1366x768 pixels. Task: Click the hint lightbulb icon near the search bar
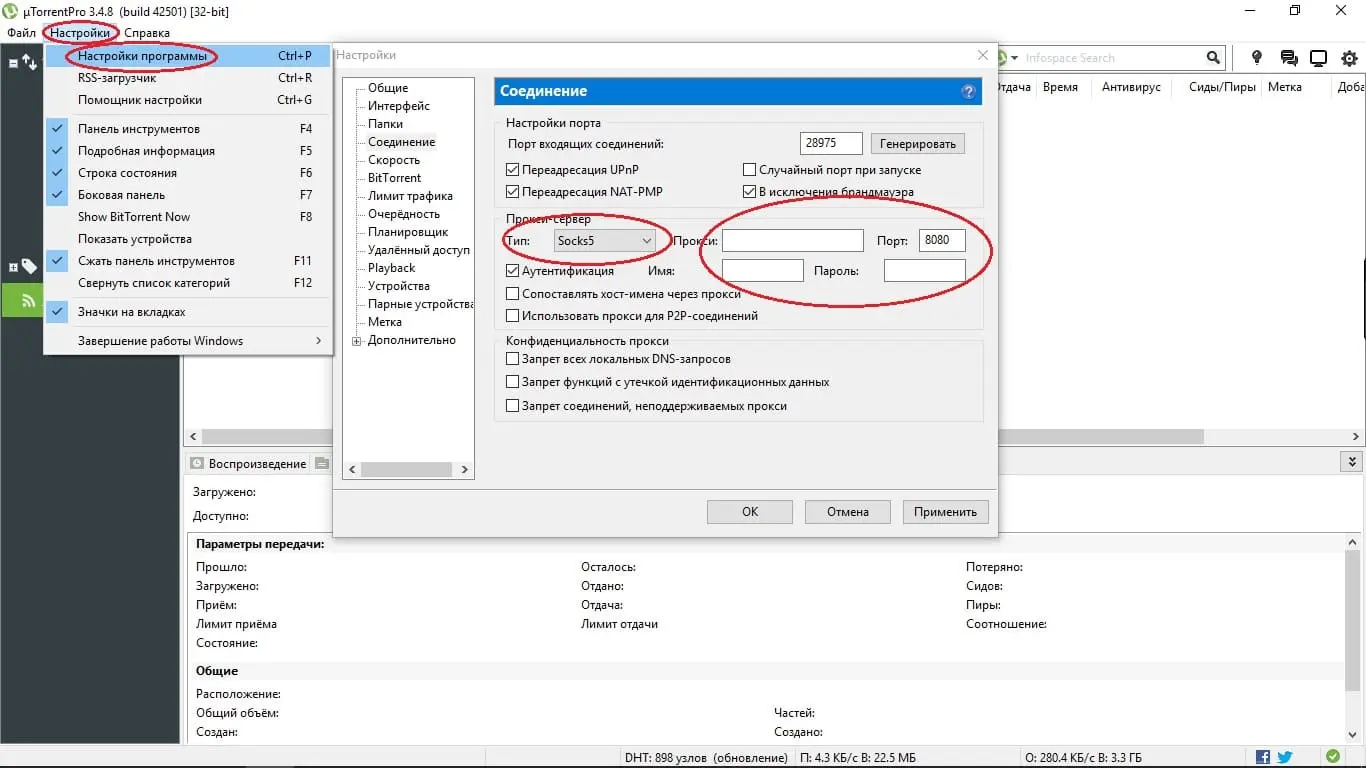pyautogui.click(x=1257, y=57)
